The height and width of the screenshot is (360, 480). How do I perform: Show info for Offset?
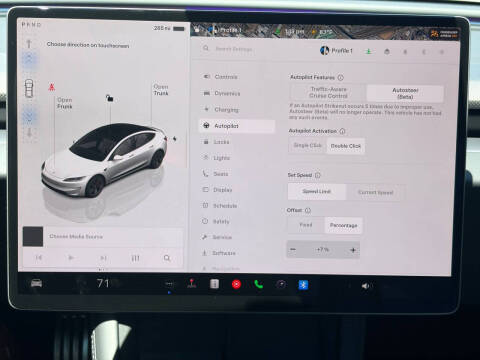click(308, 210)
